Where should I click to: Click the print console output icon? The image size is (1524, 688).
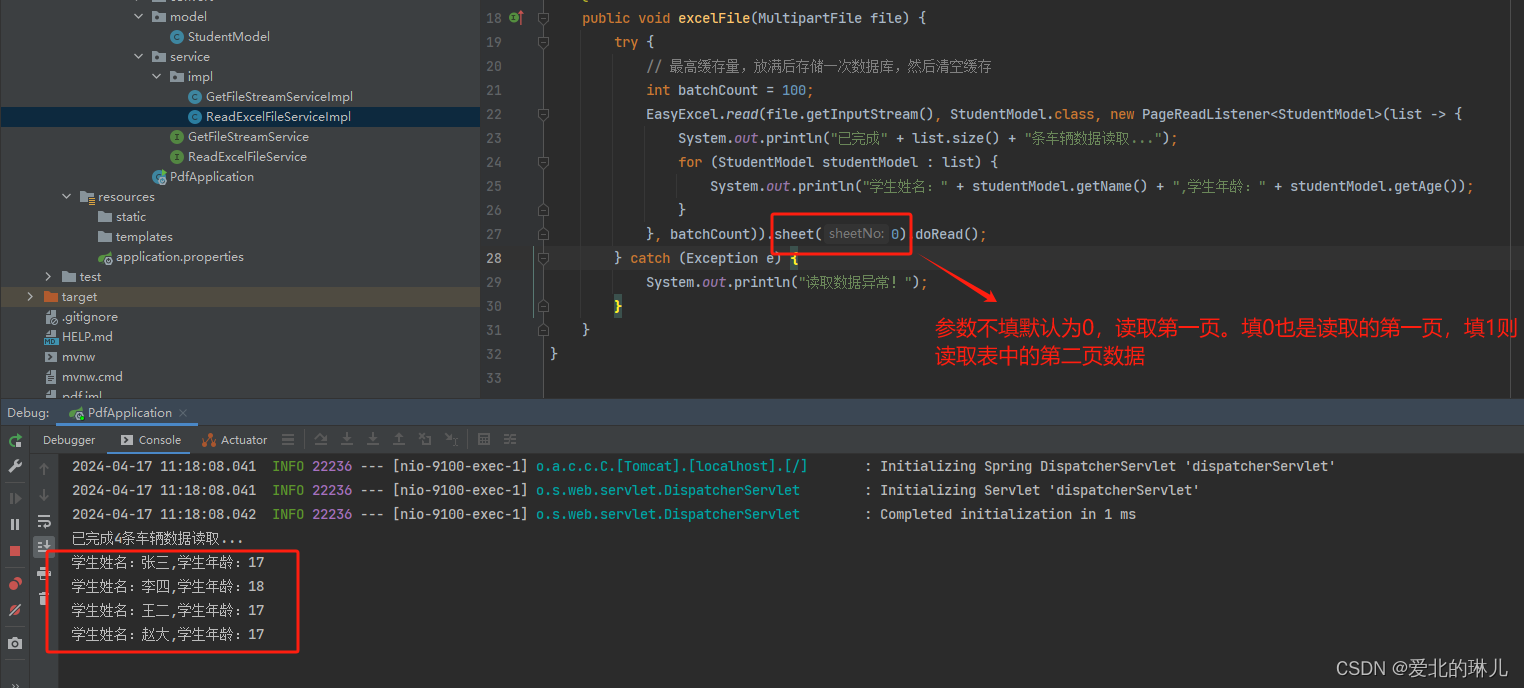44,572
